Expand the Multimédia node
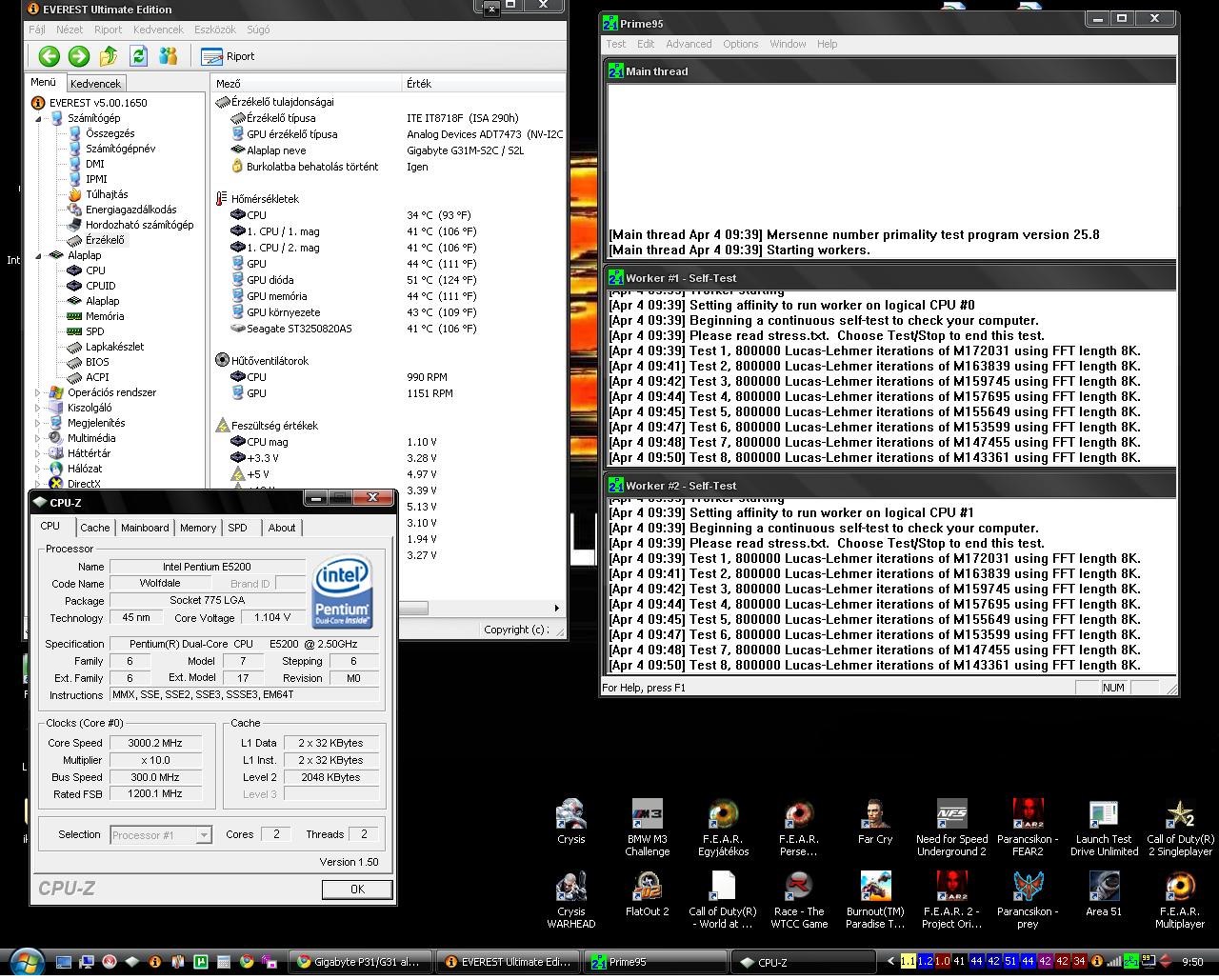This screenshot has width=1219, height=980. (x=39, y=438)
